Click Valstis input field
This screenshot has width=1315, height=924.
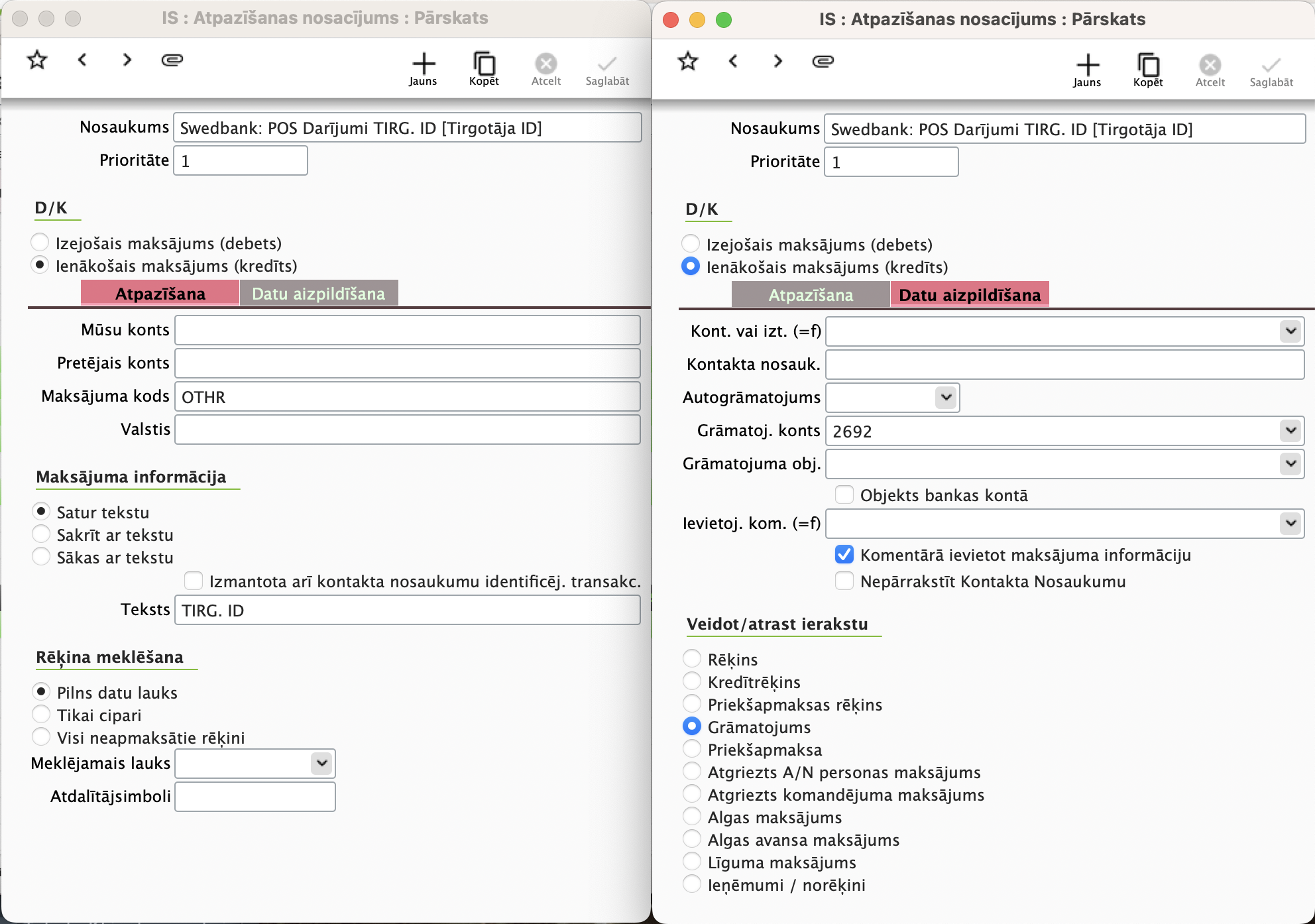pyautogui.click(x=407, y=430)
